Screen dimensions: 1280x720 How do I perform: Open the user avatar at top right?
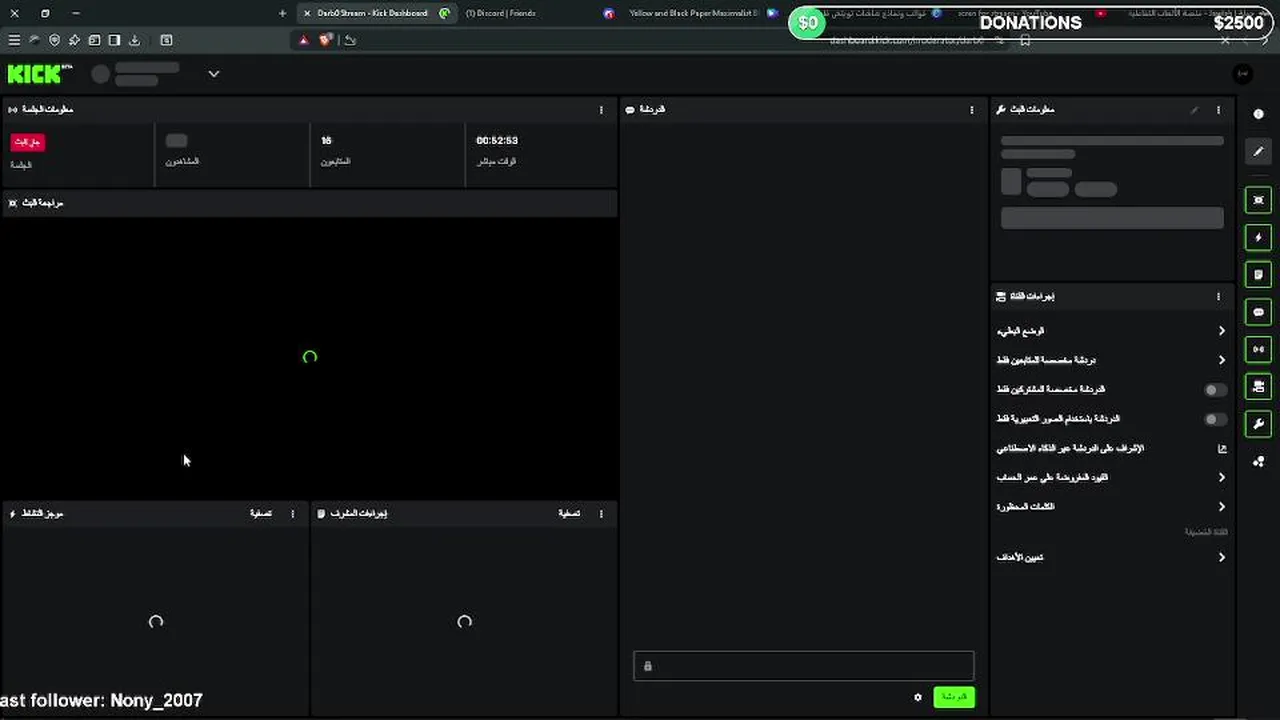[1243, 74]
